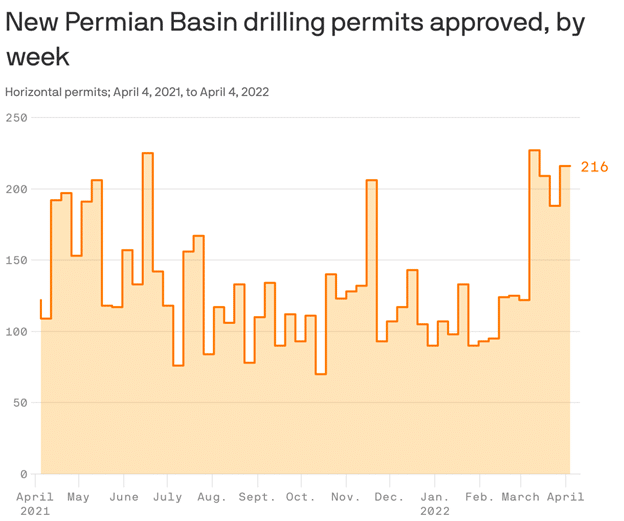This screenshot has height=521, width=624.
Task: Select the Oct. x-axis label
Action: tap(300, 496)
